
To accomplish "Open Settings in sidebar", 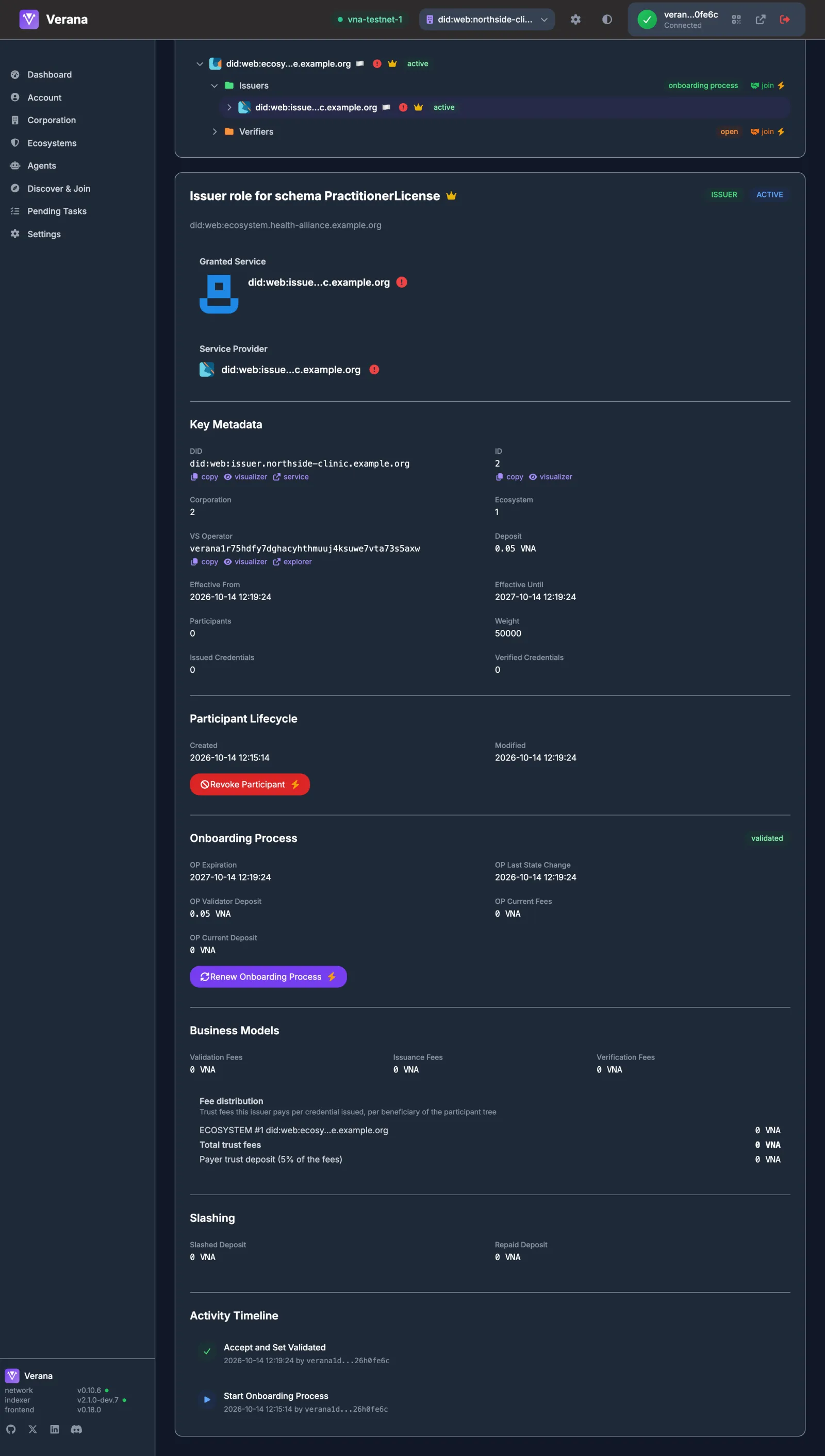I will [44, 234].
